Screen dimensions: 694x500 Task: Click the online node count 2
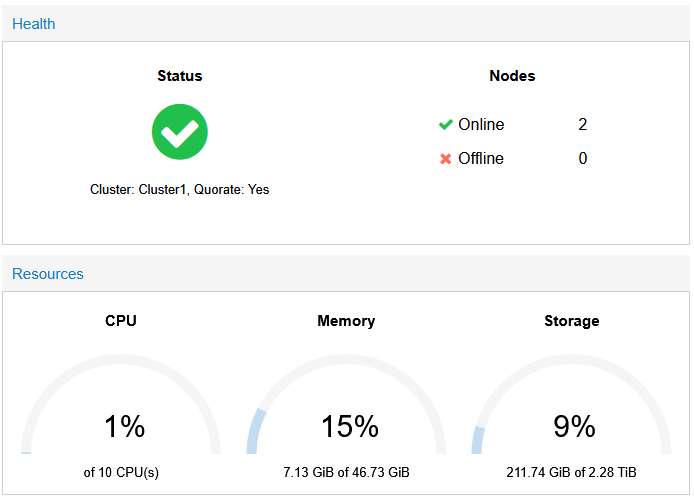pyautogui.click(x=582, y=125)
